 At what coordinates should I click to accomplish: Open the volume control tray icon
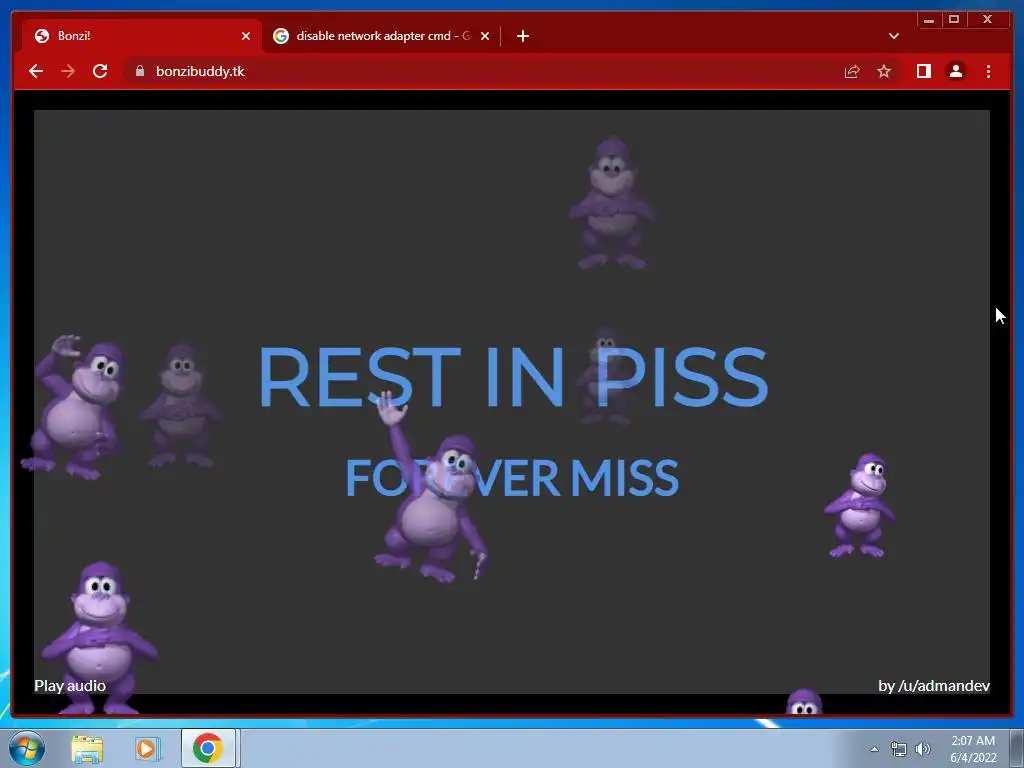point(922,749)
